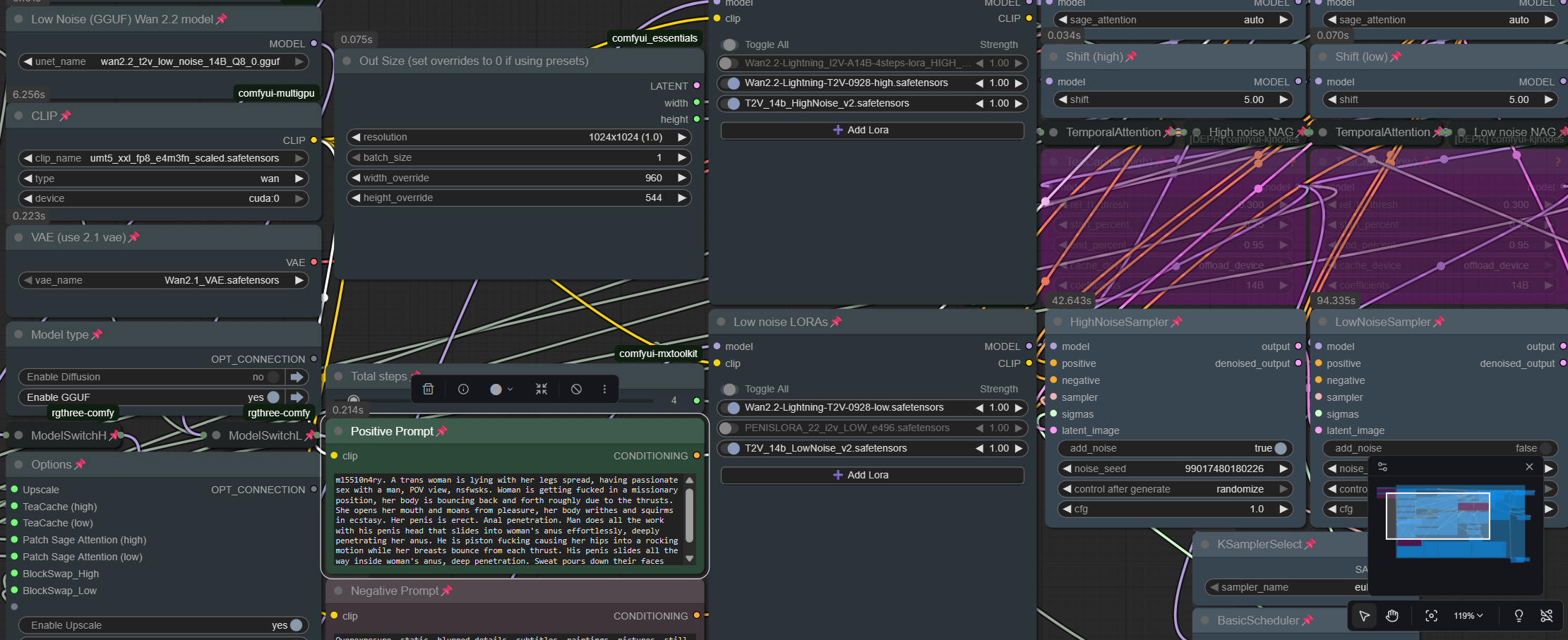Collapse the Low noise LORAs node
Viewport: 1568px width, 640px height.
click(721, 322)
